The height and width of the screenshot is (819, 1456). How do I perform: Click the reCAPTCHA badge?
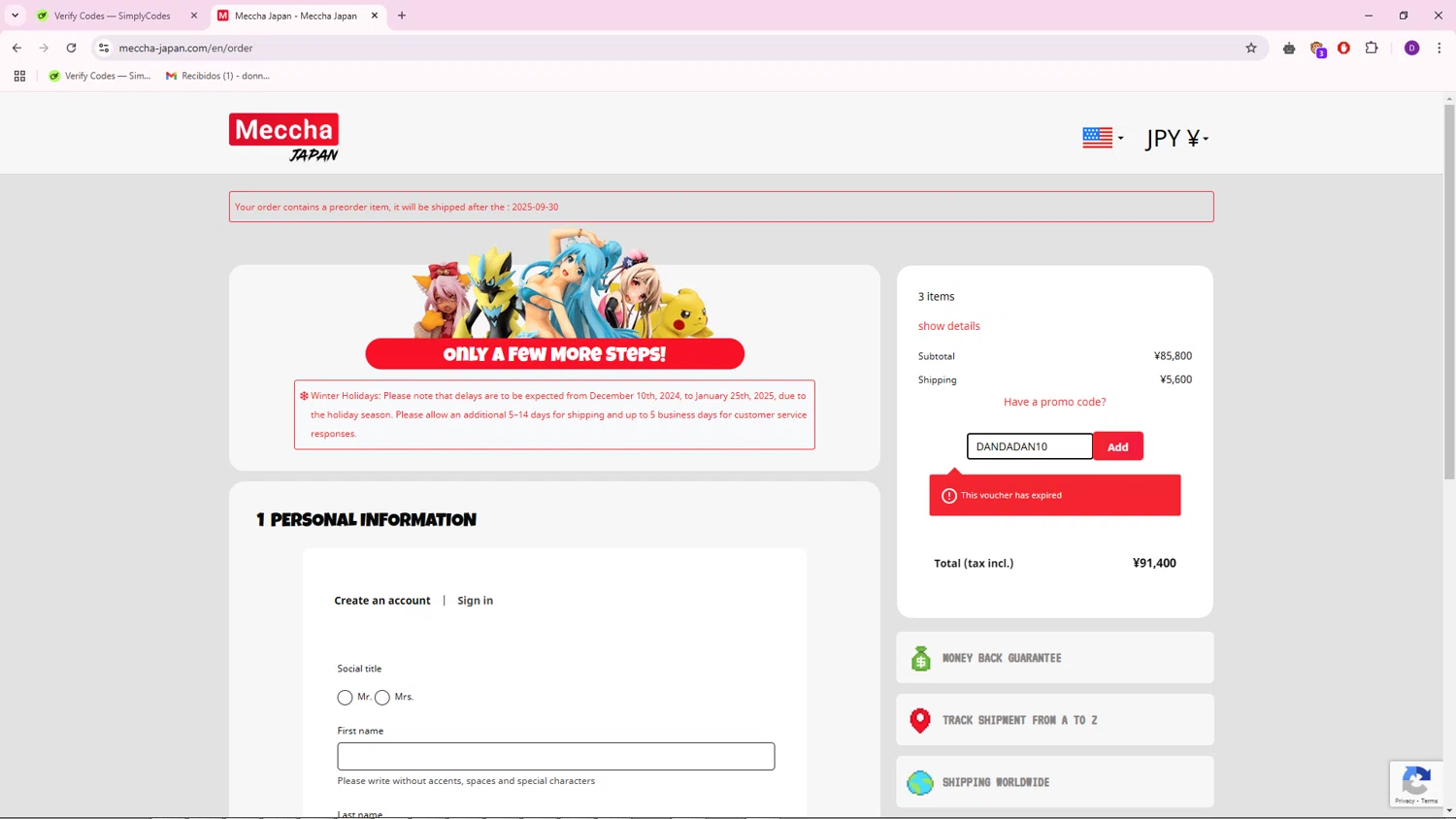tap(1416, 784)
